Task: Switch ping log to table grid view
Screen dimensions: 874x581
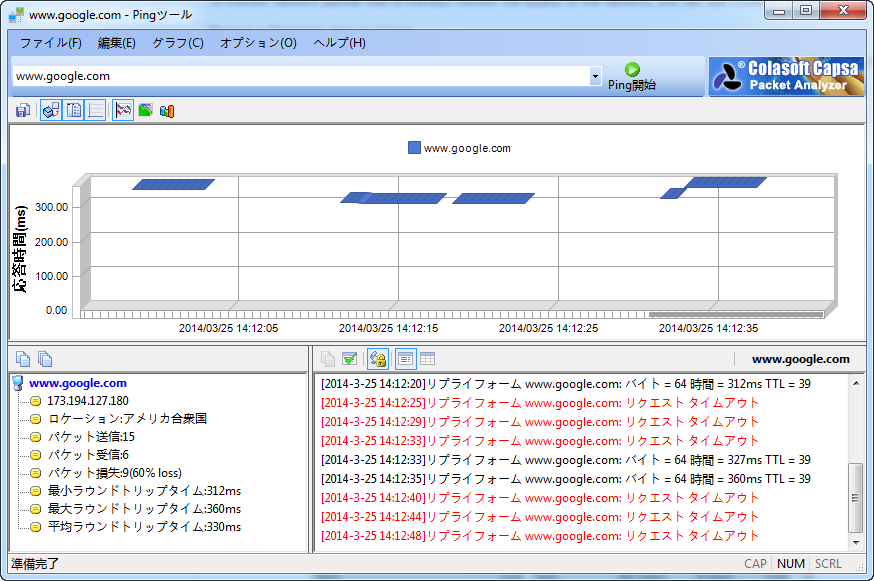Action: [x=427, y=359]
